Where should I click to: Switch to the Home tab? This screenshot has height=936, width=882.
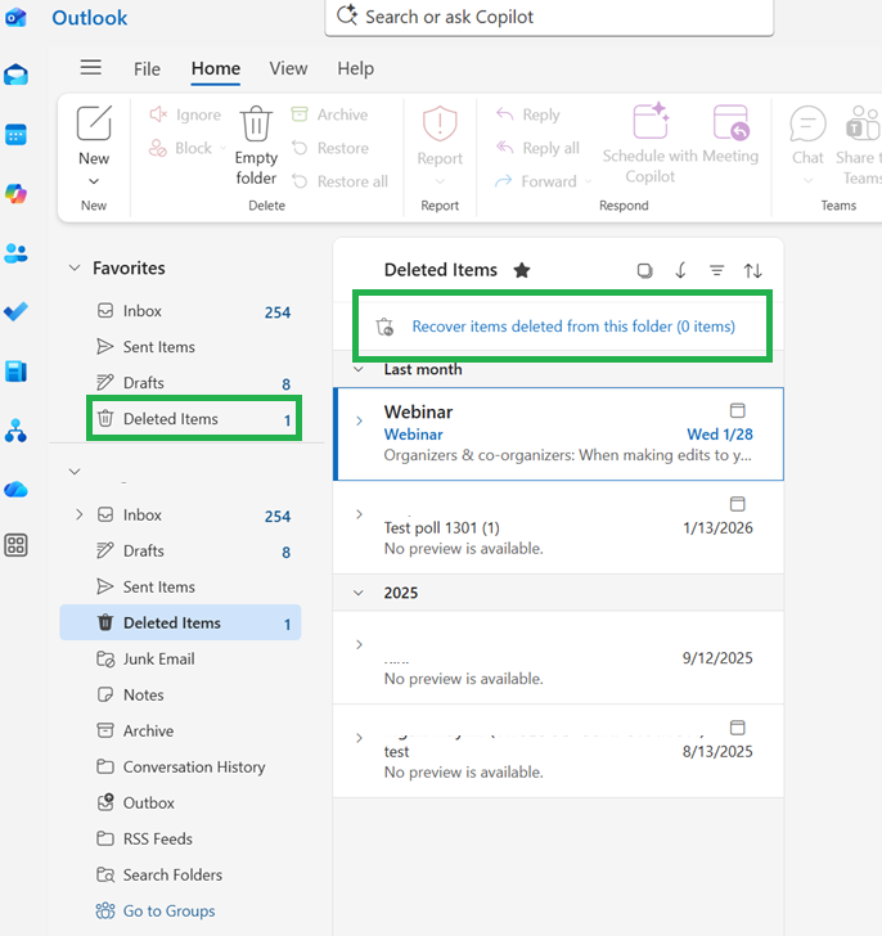[x=215, y=69]
